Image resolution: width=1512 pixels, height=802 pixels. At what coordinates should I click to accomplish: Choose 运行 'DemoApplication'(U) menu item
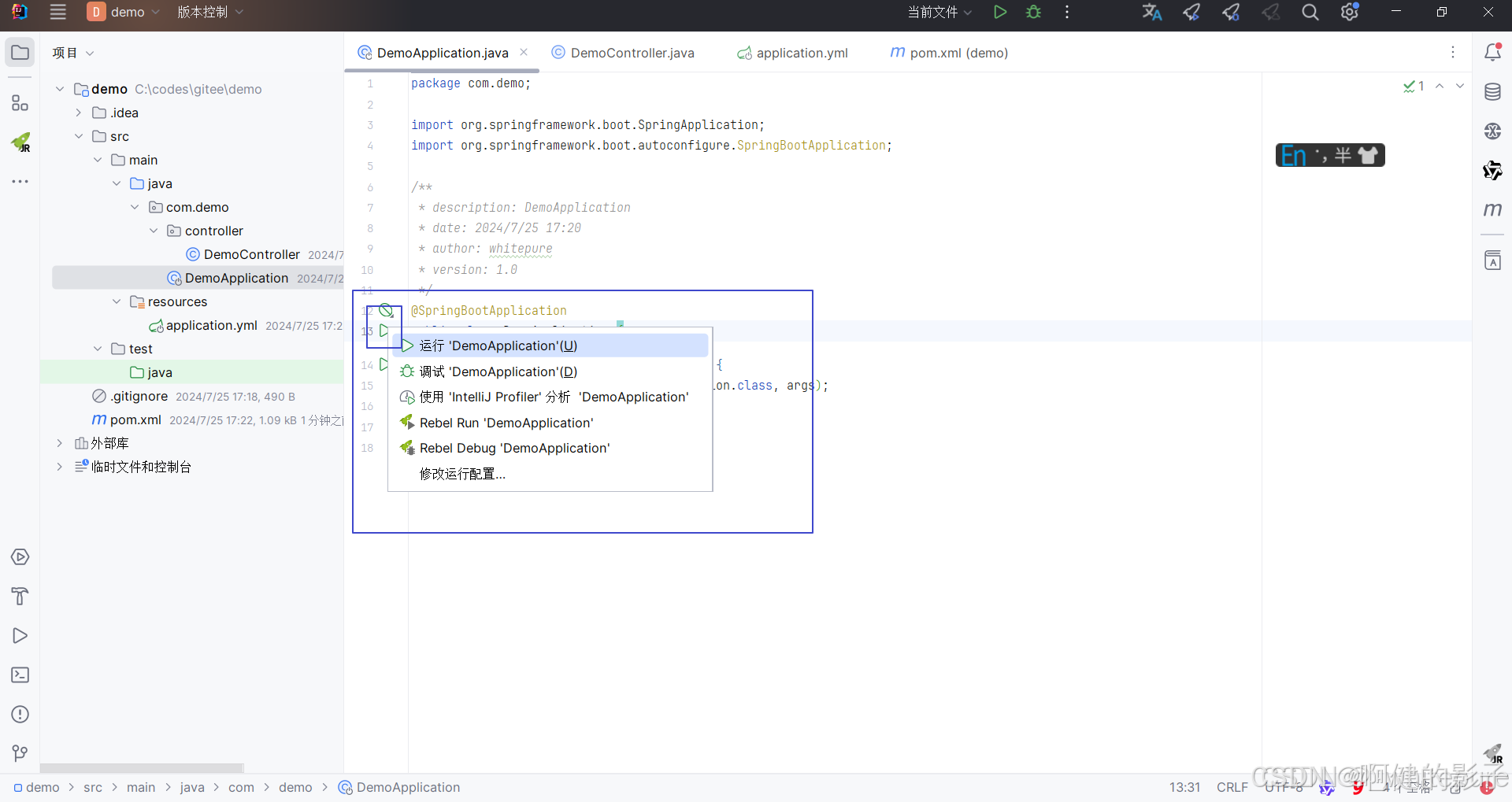point(550,346)
